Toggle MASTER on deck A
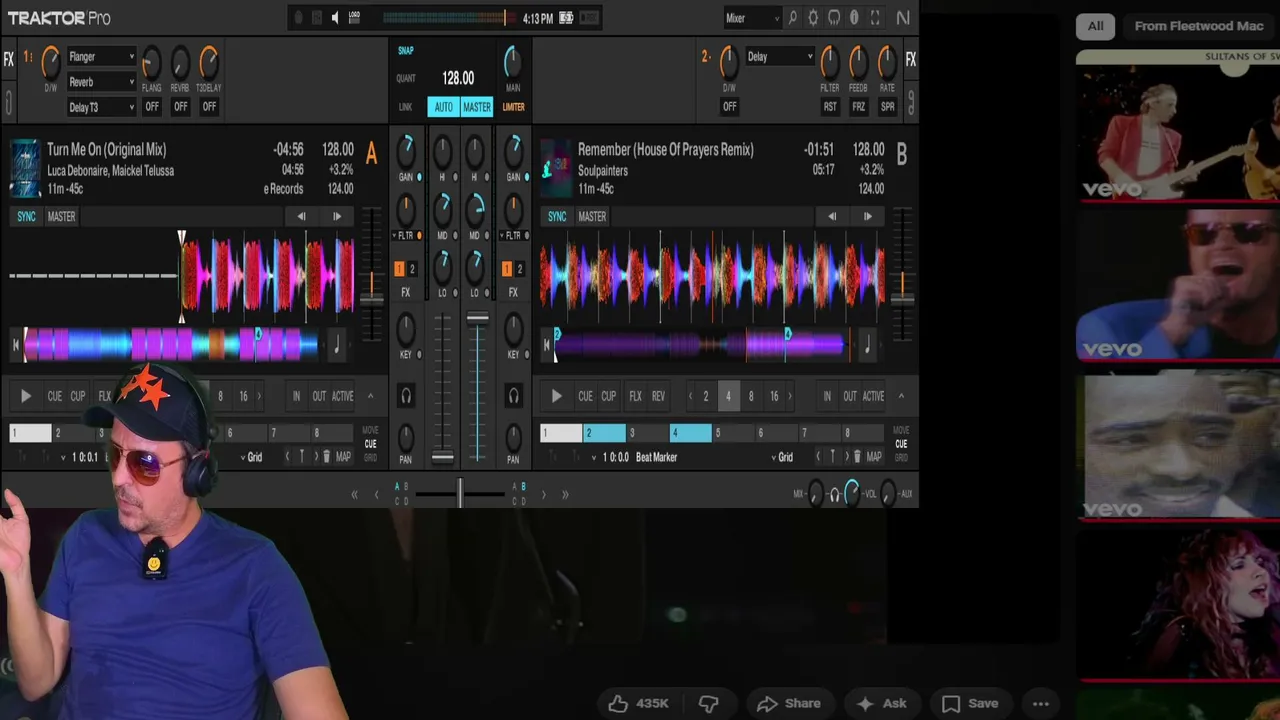1280x720 pixels. 61,216
